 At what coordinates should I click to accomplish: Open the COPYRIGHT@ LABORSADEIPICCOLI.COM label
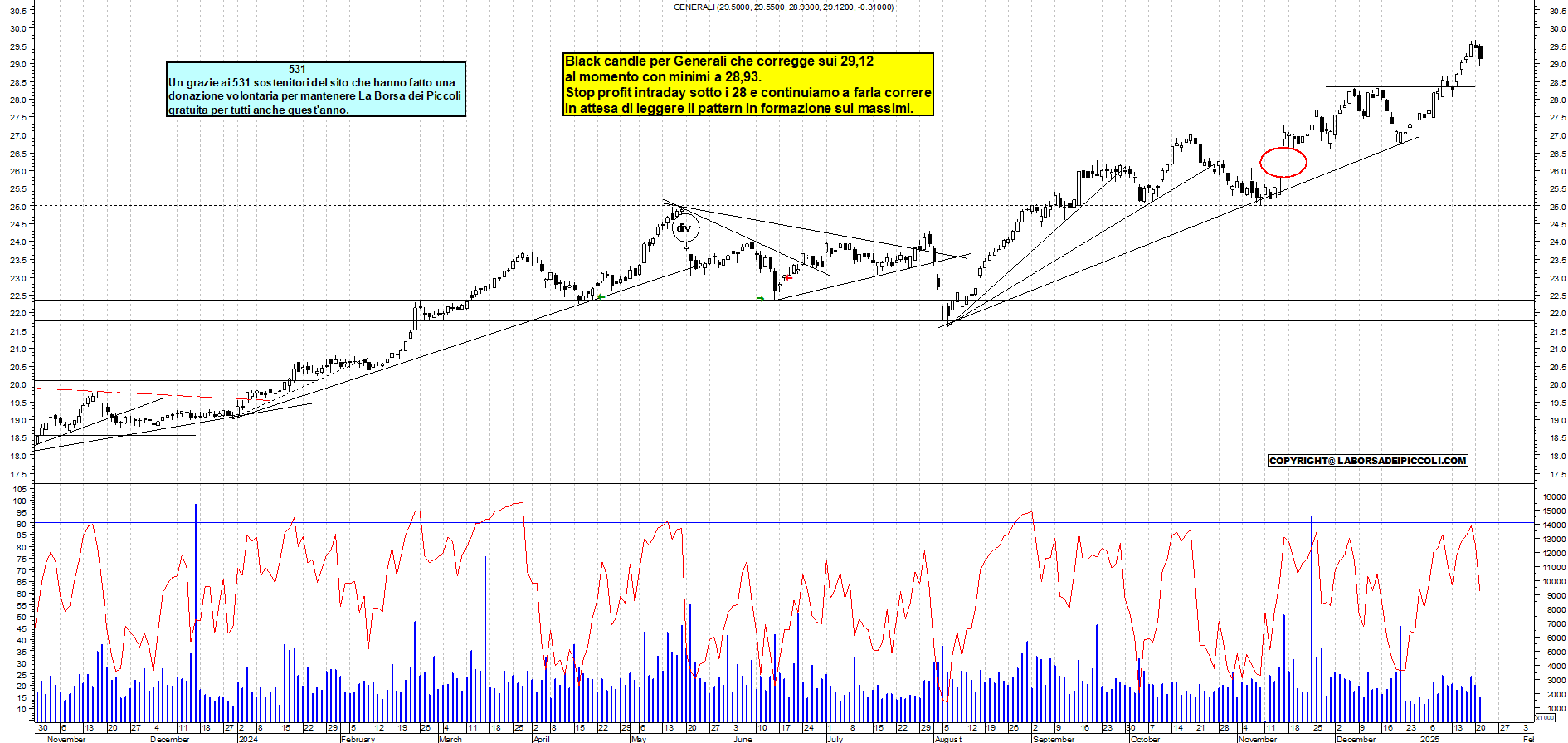(1368, 461)
